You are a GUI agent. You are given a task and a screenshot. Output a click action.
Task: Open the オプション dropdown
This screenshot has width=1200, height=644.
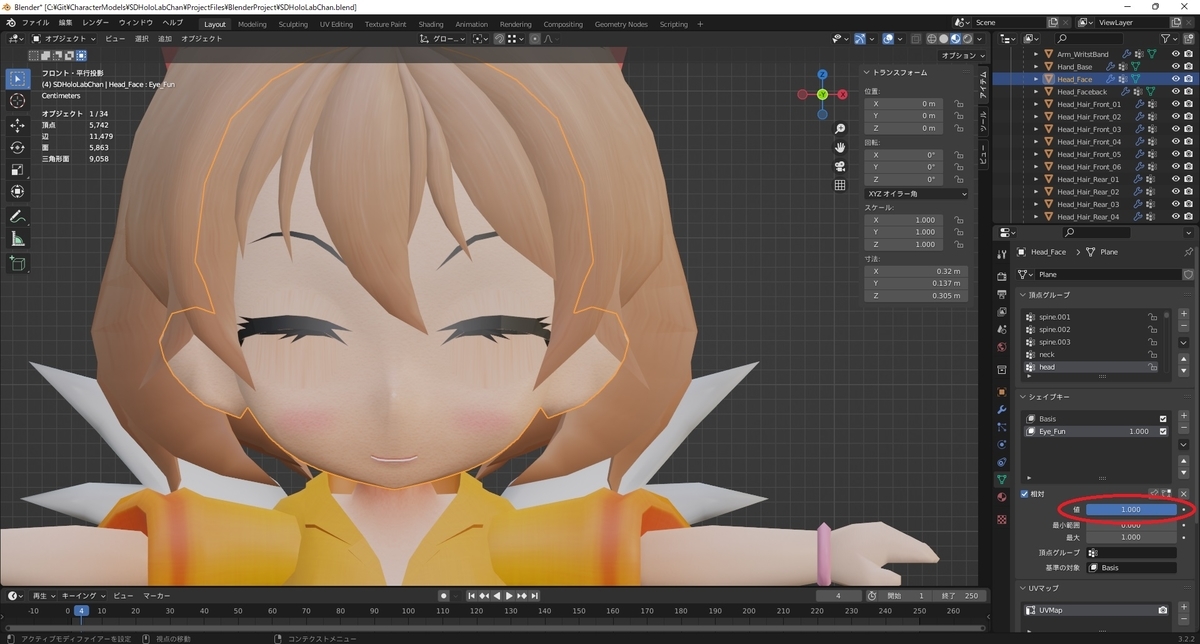(961, 56)
